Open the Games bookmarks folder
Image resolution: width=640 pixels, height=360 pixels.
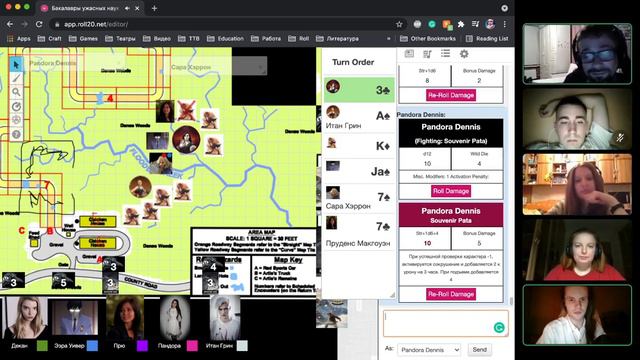point(84,39)
